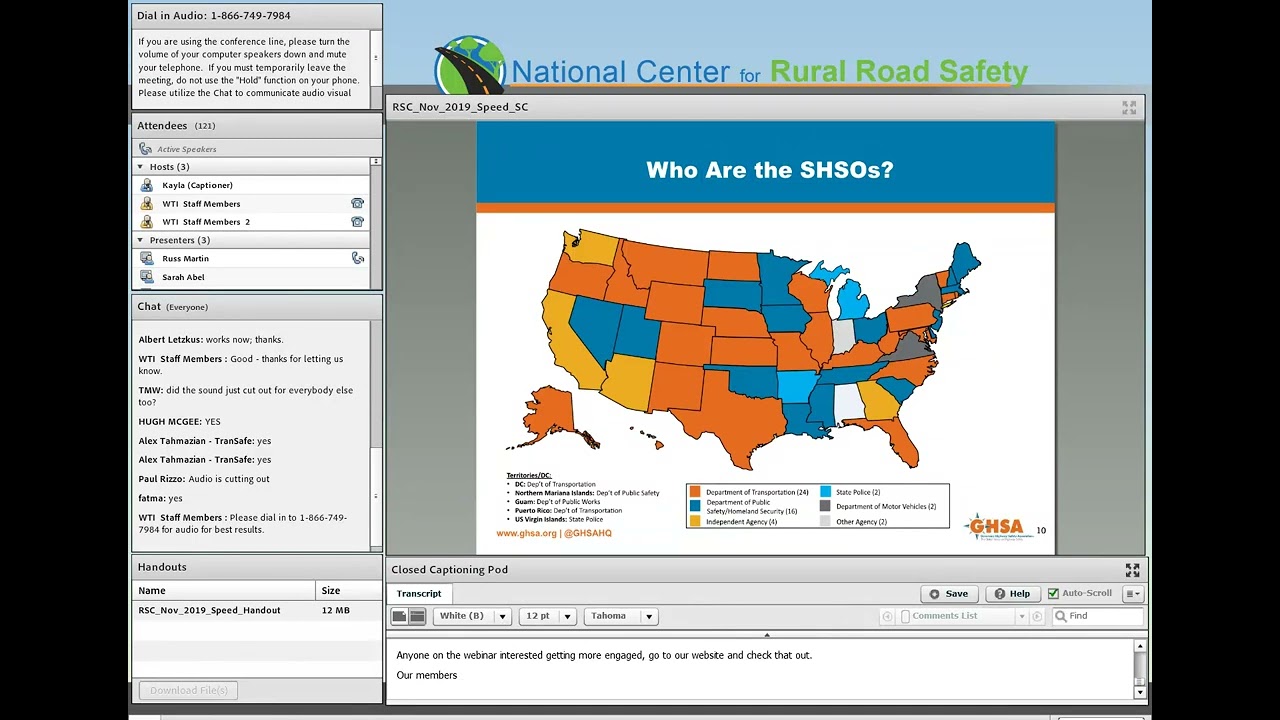Click HUGH MCGEE: YES chat message
Viewport: 1280px width, 720px height.
(180, 422)
